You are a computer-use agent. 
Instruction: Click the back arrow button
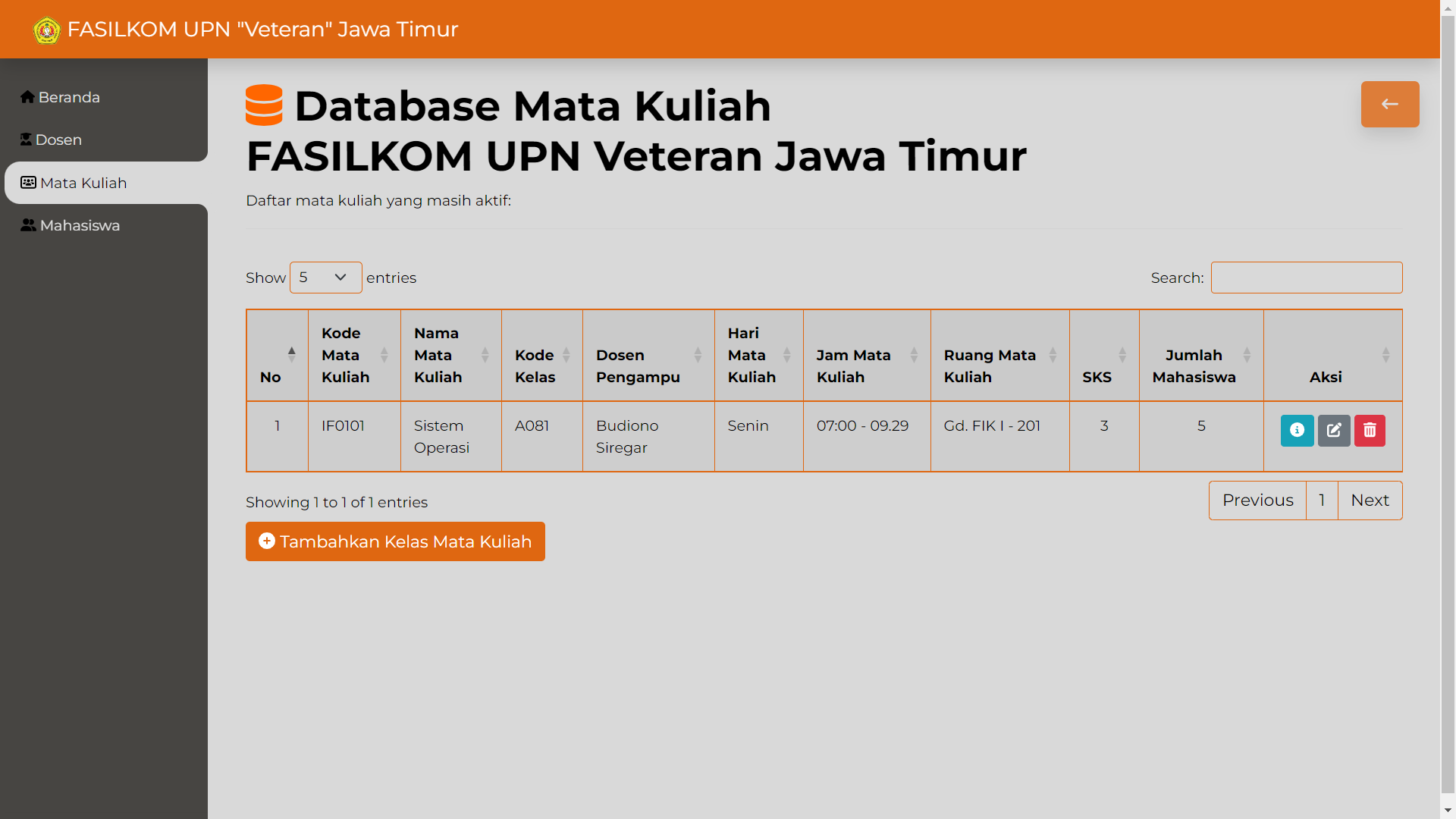(x=1390, y=104)
